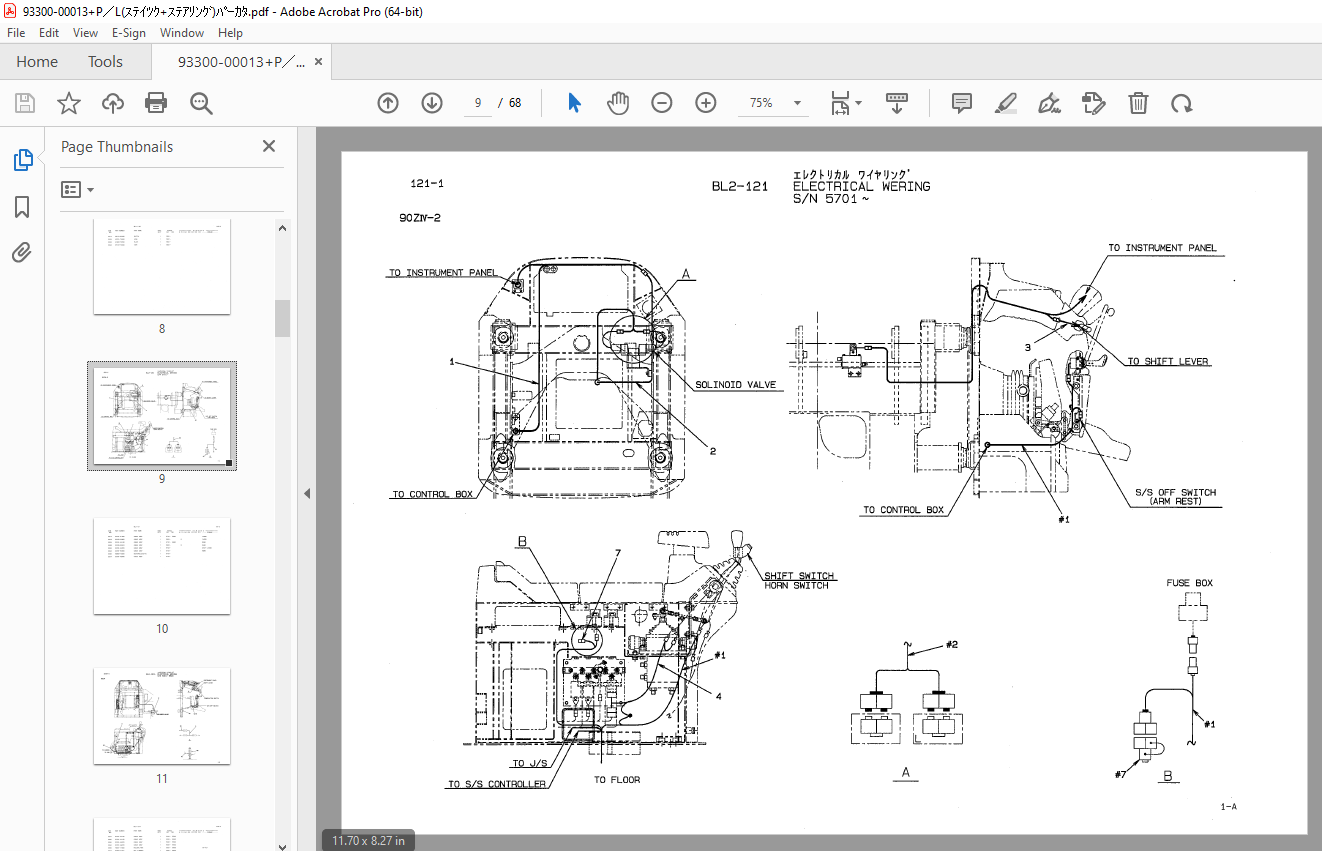Open the Help menu

click(x=230, y=33)
